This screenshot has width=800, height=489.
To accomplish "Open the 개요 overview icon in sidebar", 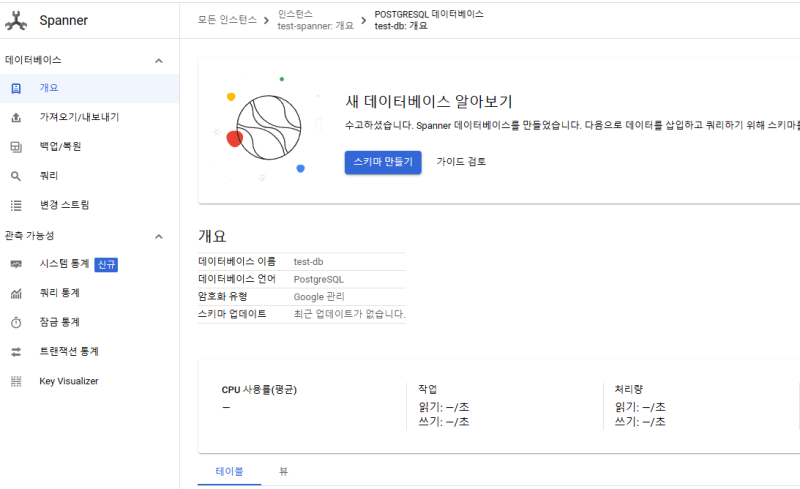I will [x=16, y=88].
